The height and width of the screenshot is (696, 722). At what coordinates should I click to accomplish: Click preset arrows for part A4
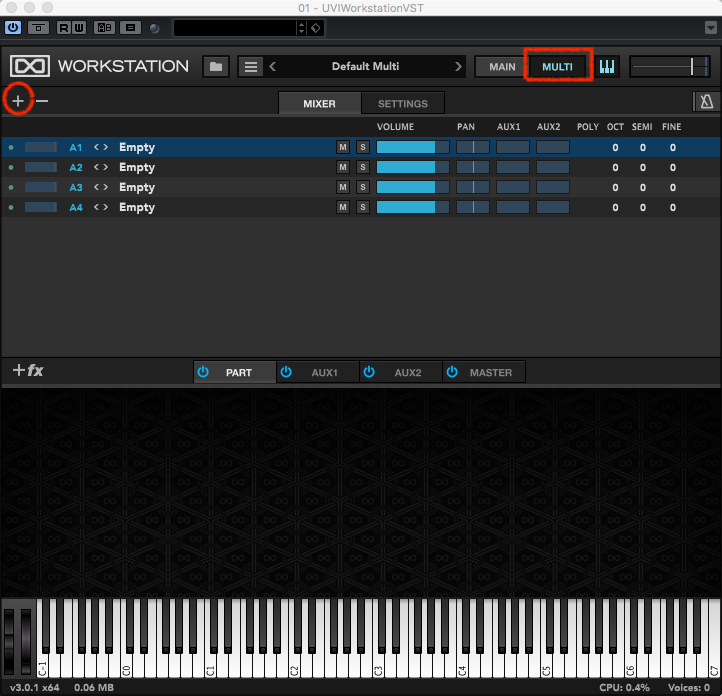coord(101,207)
